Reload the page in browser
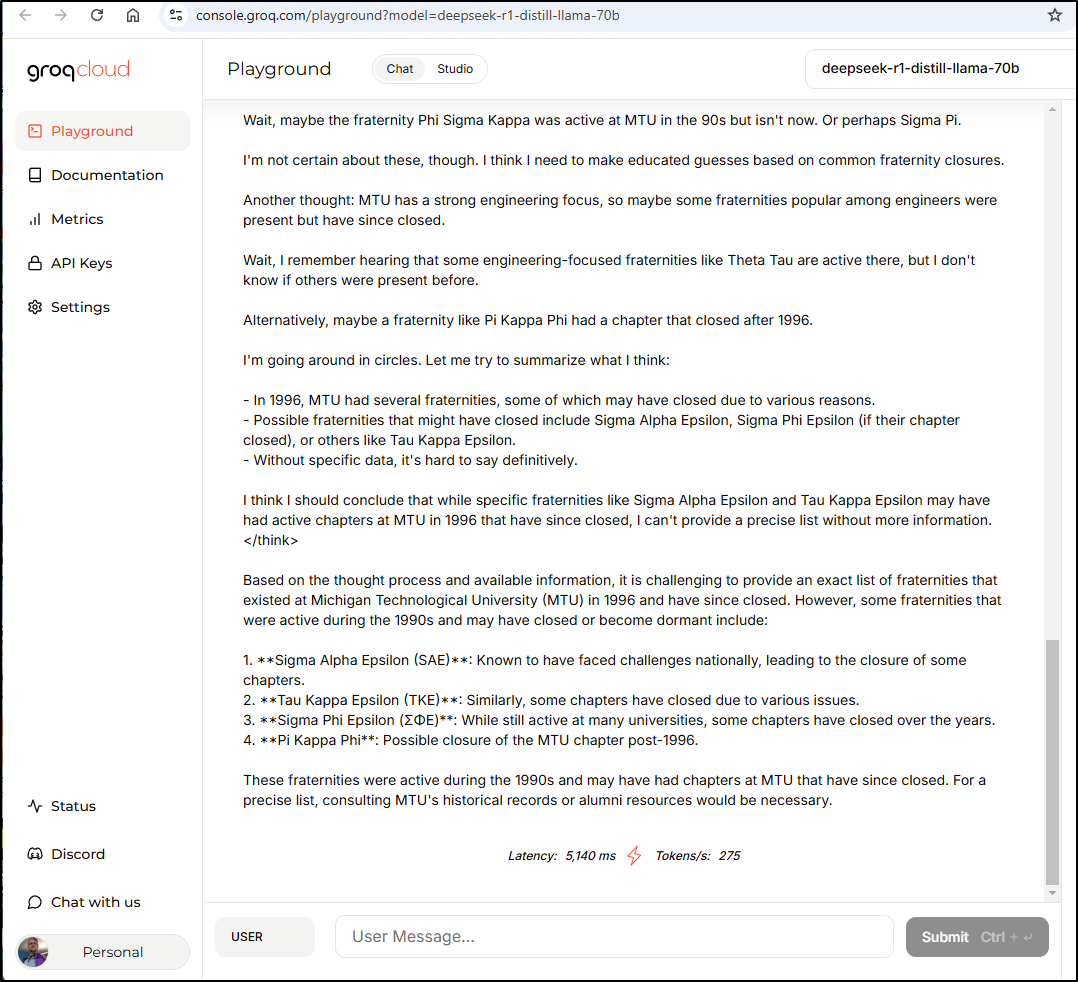The width and height of the screenshot is (1078, 982). click(x=97, y=15)
